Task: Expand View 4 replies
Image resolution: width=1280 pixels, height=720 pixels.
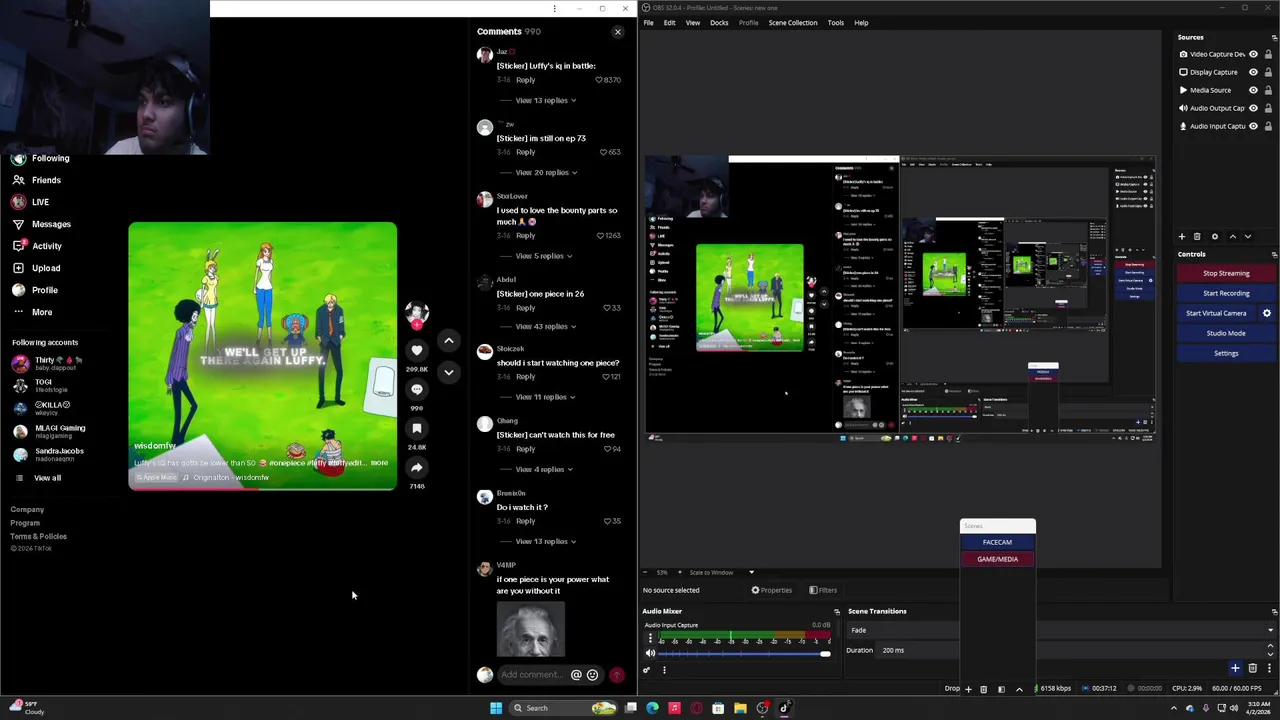Action: [x=544, y=469]
